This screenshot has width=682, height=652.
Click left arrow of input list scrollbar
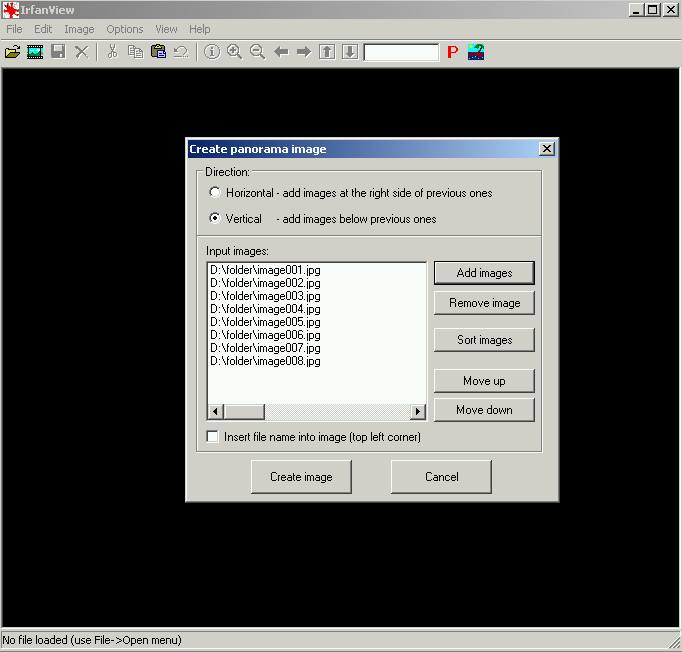(x=215, y=412)
